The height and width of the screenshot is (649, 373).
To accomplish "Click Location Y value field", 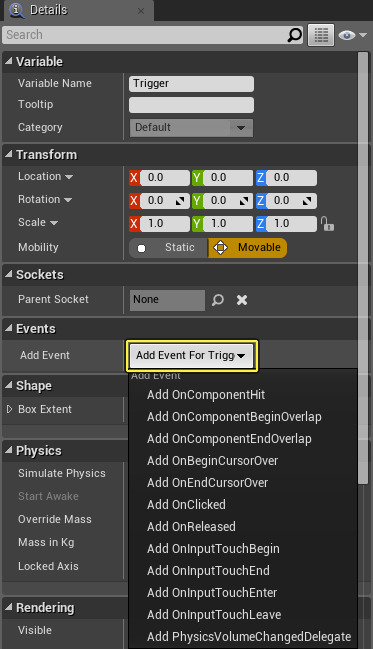I will click(228, 178).
